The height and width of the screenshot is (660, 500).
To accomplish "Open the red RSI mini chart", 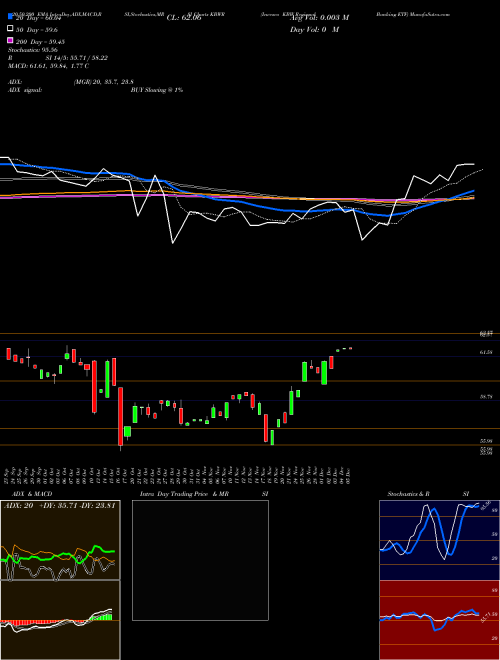I will tap(439, 620).
